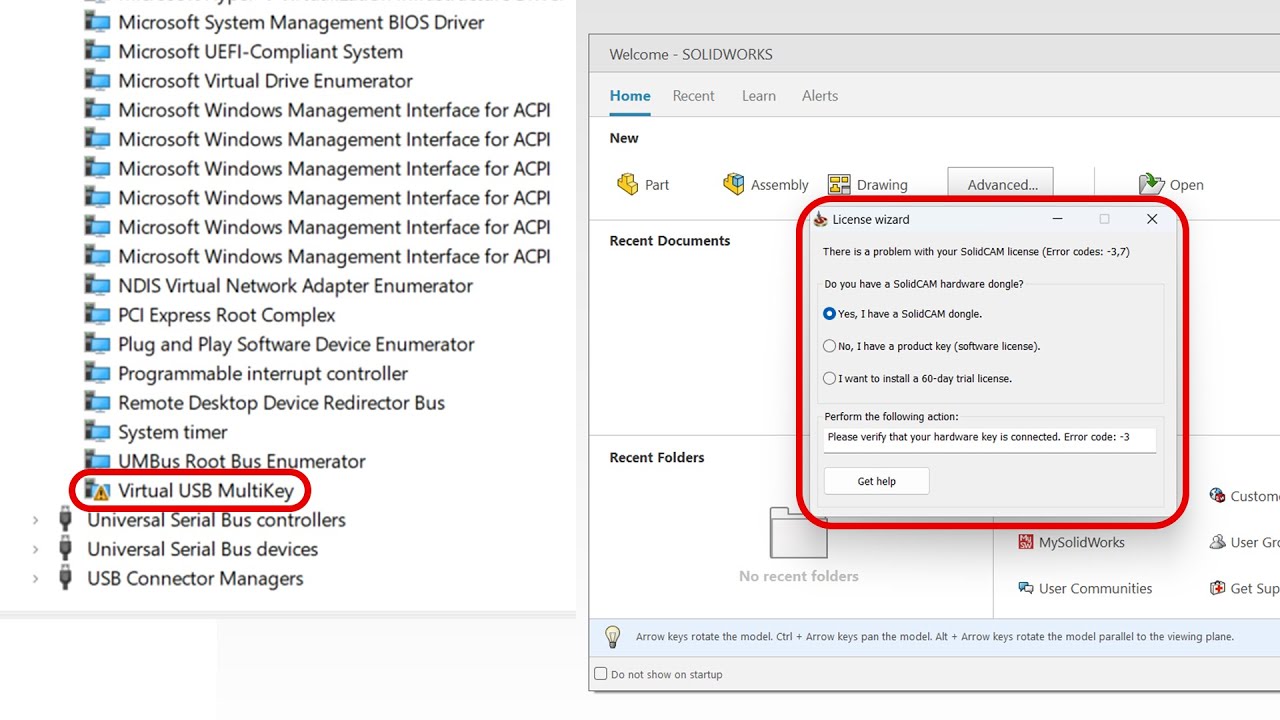Click the NDIS Virtual Network Adapter icon

(97, 286)
